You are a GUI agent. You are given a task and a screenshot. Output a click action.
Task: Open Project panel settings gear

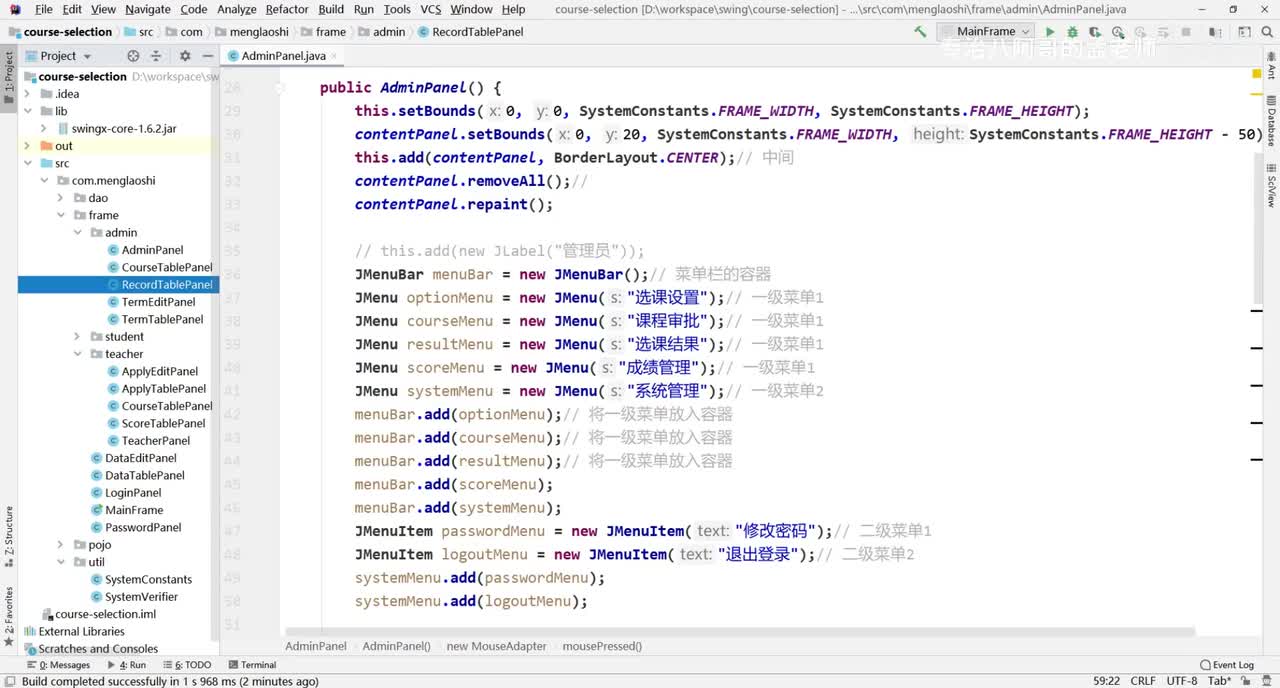(185, 56)
